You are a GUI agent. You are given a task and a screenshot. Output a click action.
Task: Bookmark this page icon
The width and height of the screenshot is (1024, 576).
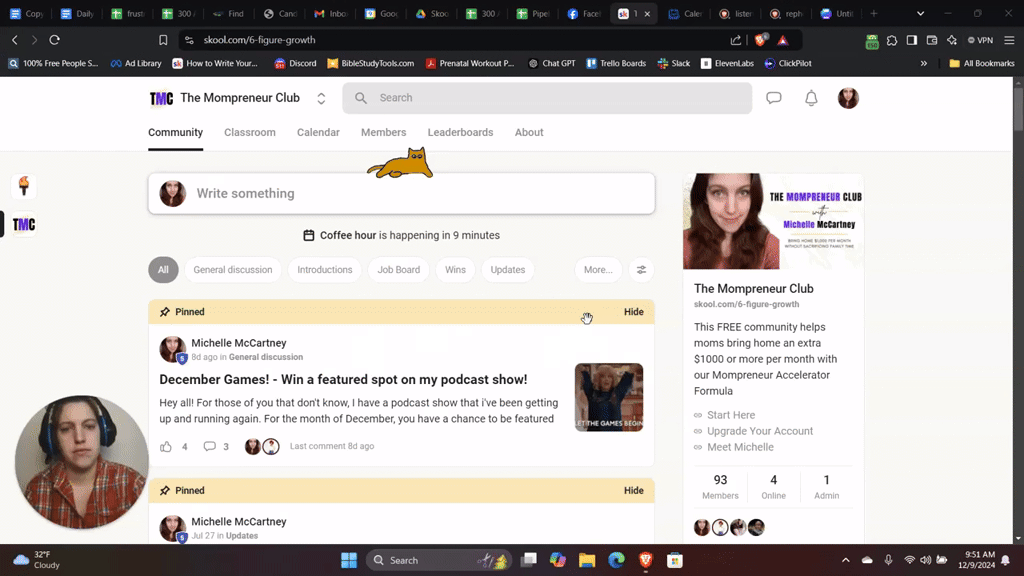[163, 40]
